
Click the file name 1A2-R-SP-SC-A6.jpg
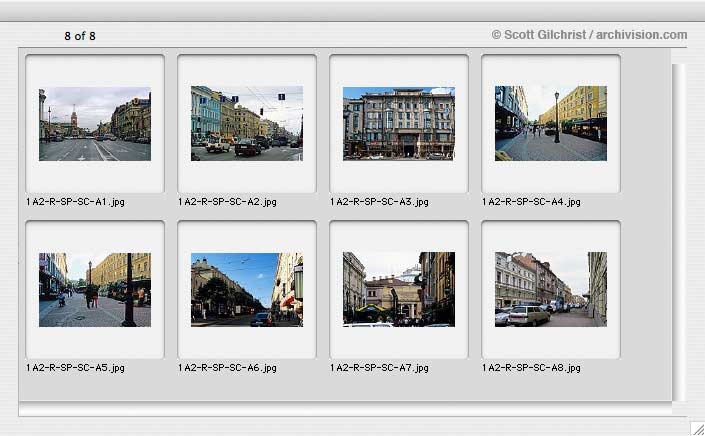(227, 368)
